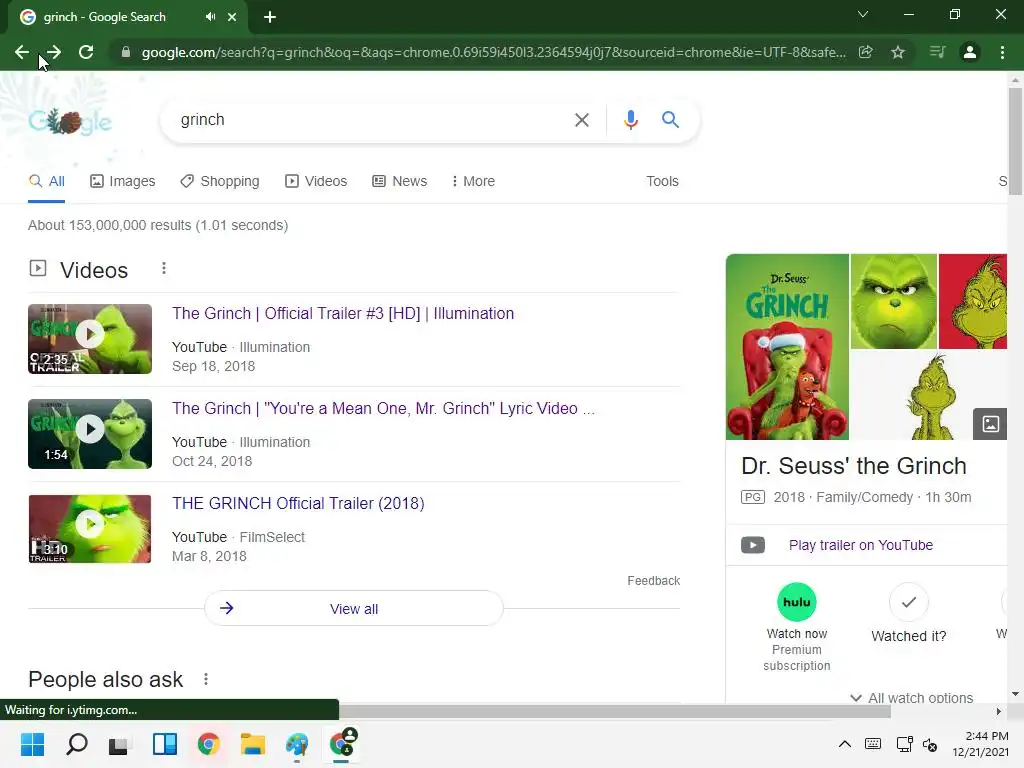Open the Paint app on the taskbar

coord(297,744)
